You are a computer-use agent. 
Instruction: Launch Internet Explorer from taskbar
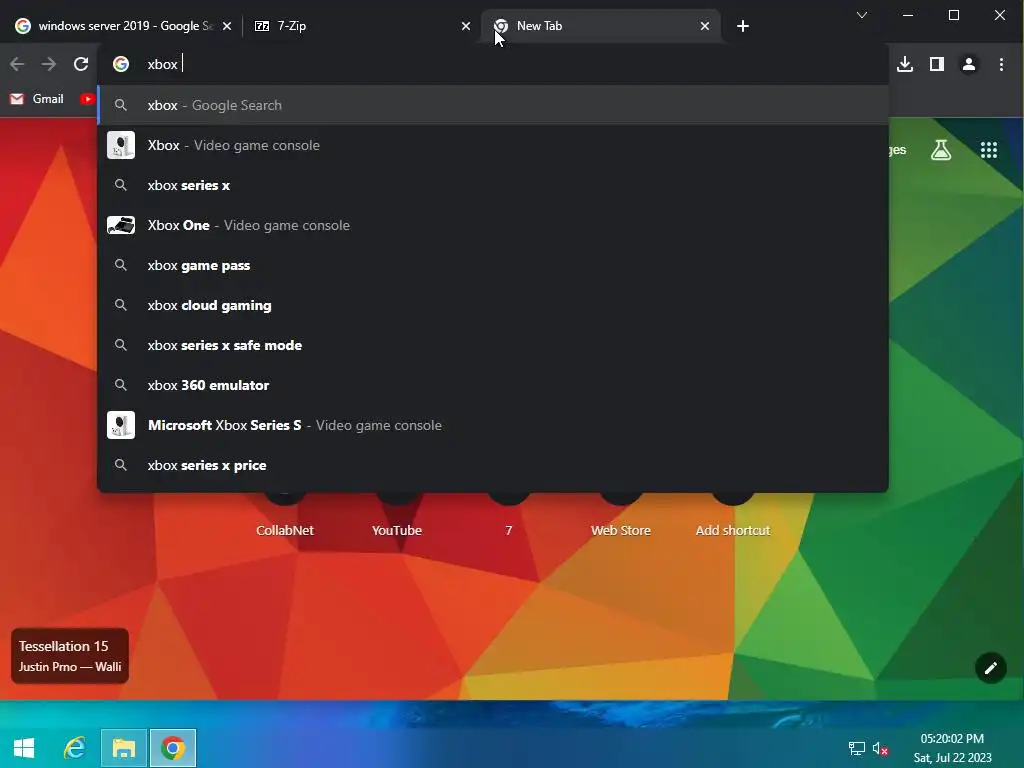click(x=74, y=748)
